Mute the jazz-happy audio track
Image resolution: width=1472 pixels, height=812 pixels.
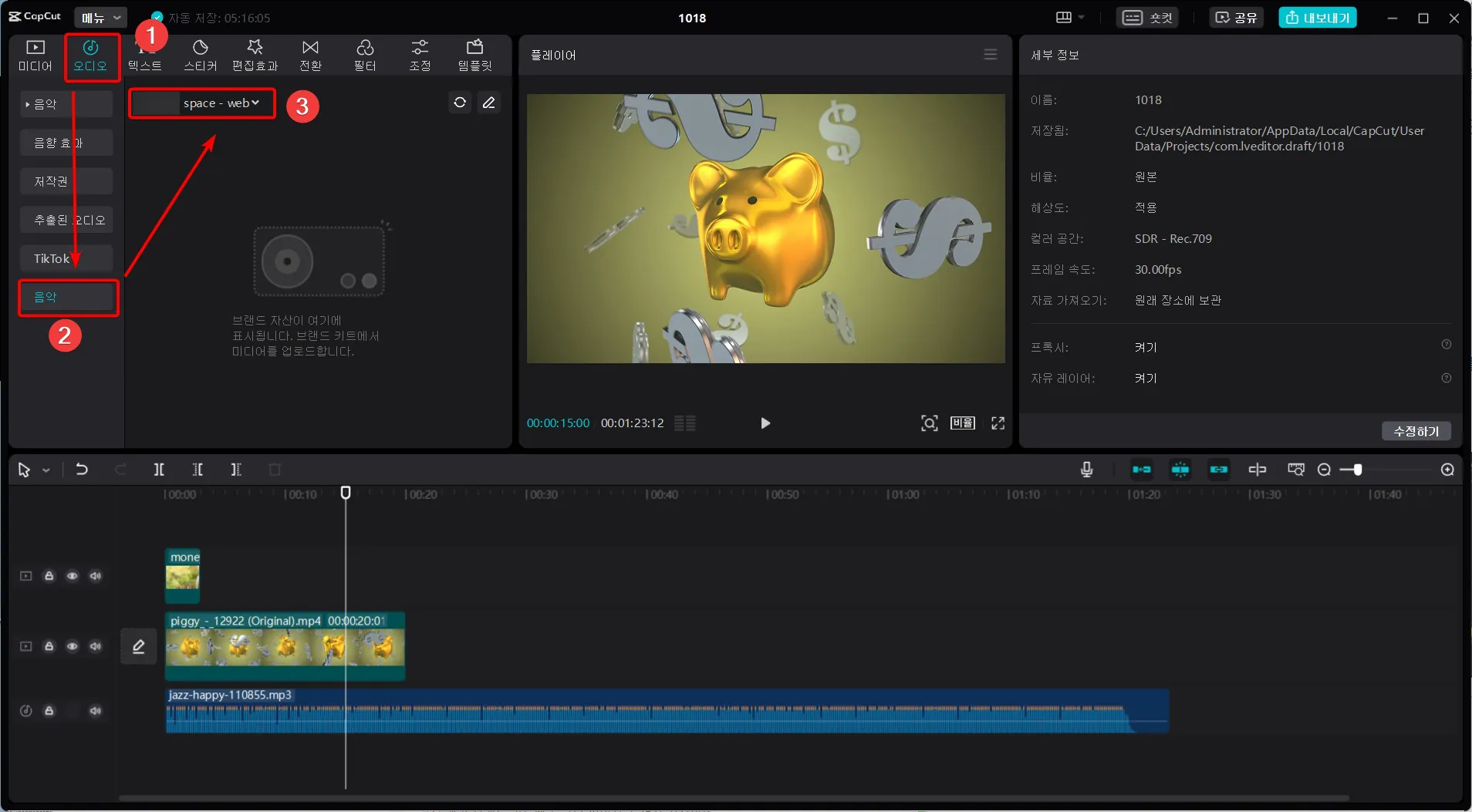click(x=95, y=711)
